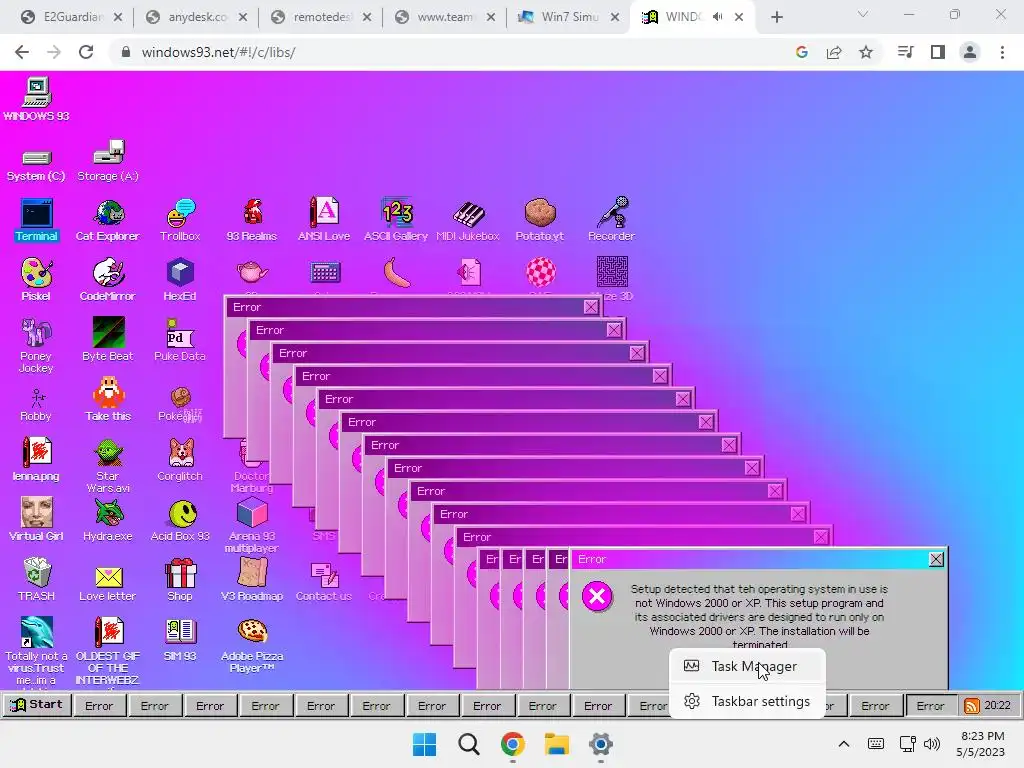Open the Shop gift box icon

[180, 580]
